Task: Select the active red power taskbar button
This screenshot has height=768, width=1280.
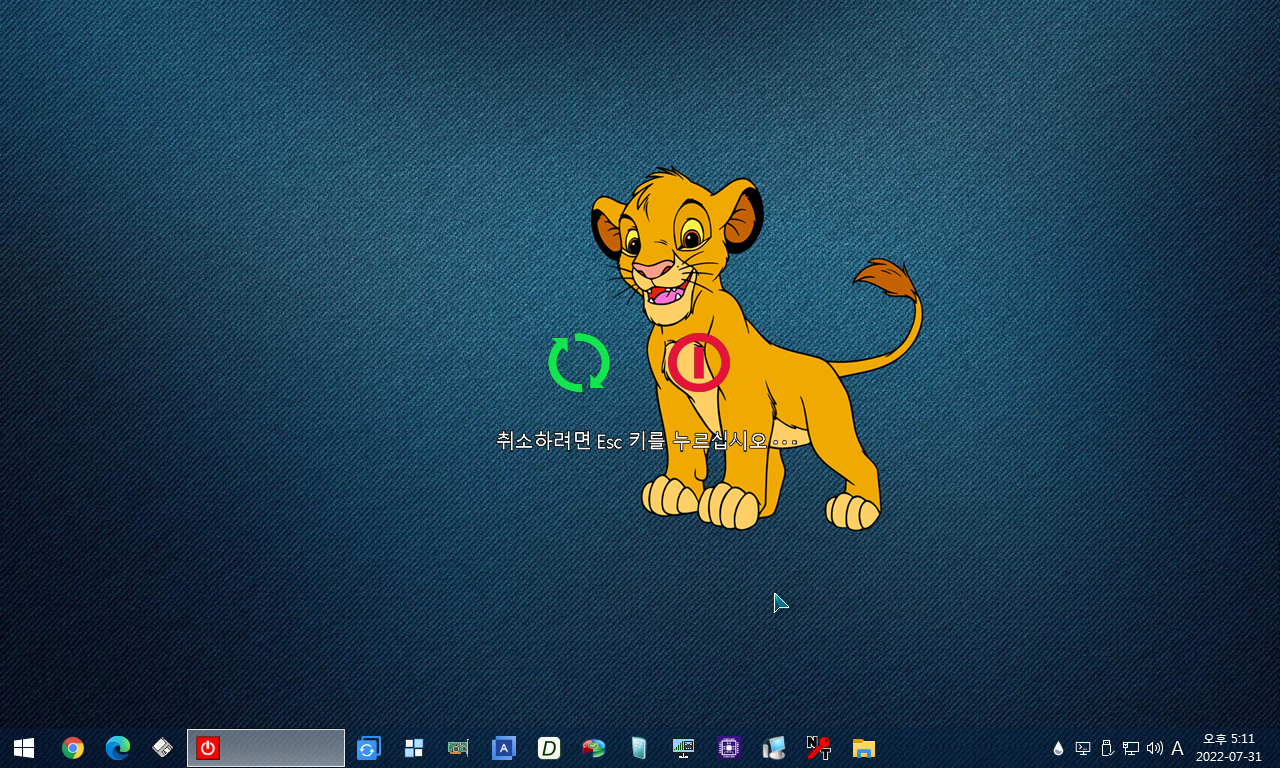Action: pos(266,748)
